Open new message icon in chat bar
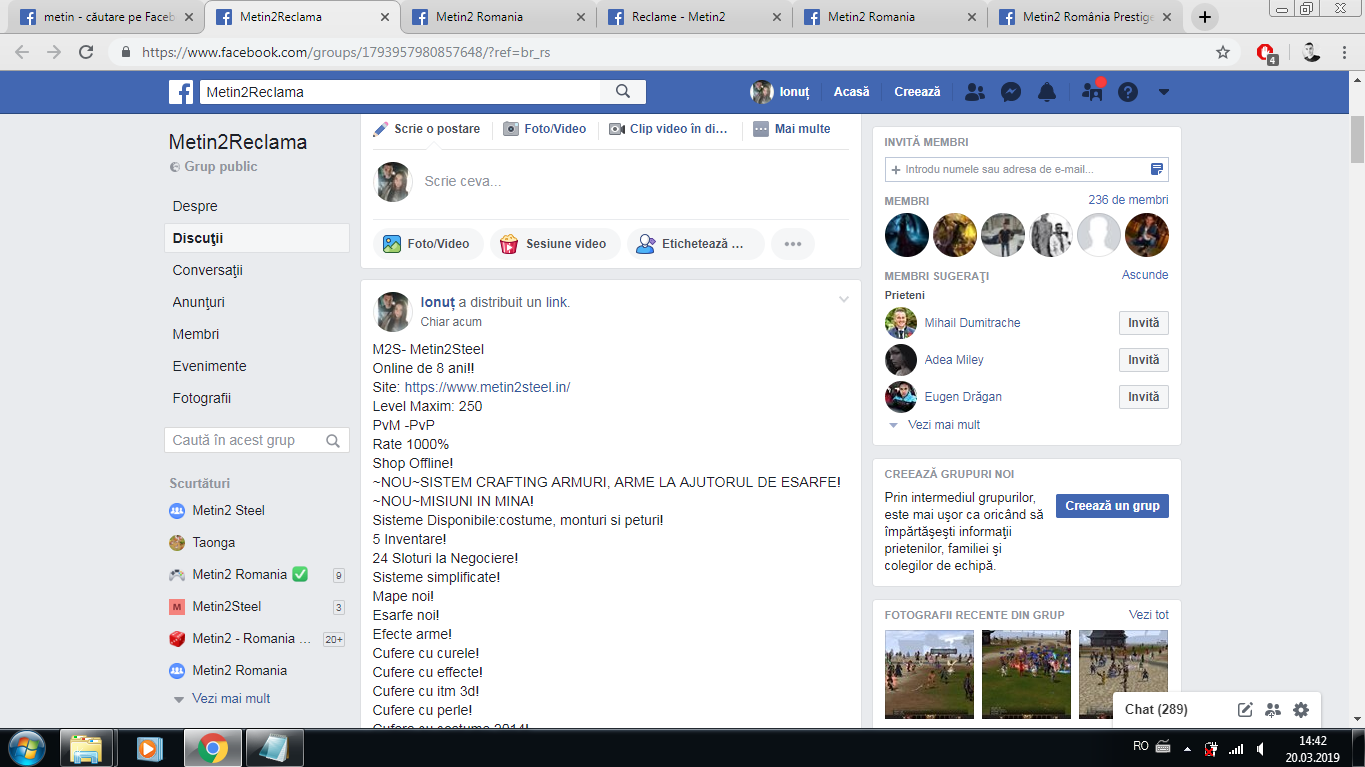 click(x=1245, y=710)
